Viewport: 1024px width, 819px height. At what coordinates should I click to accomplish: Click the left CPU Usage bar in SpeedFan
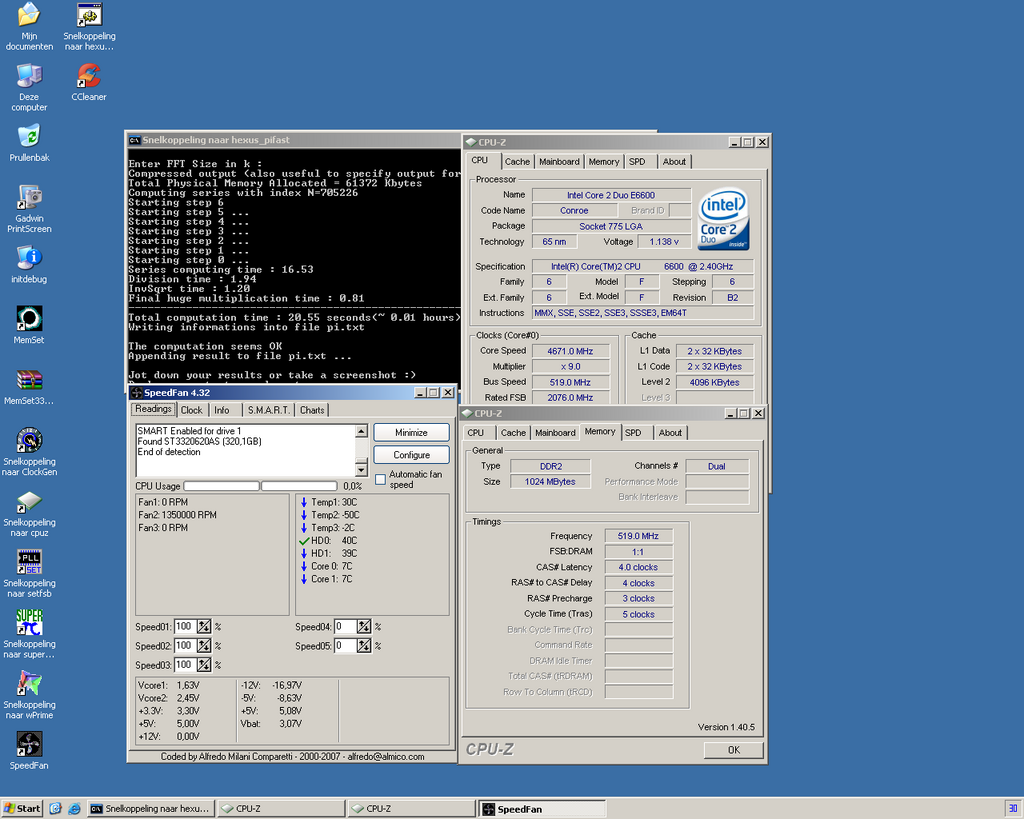click(221, 486)
